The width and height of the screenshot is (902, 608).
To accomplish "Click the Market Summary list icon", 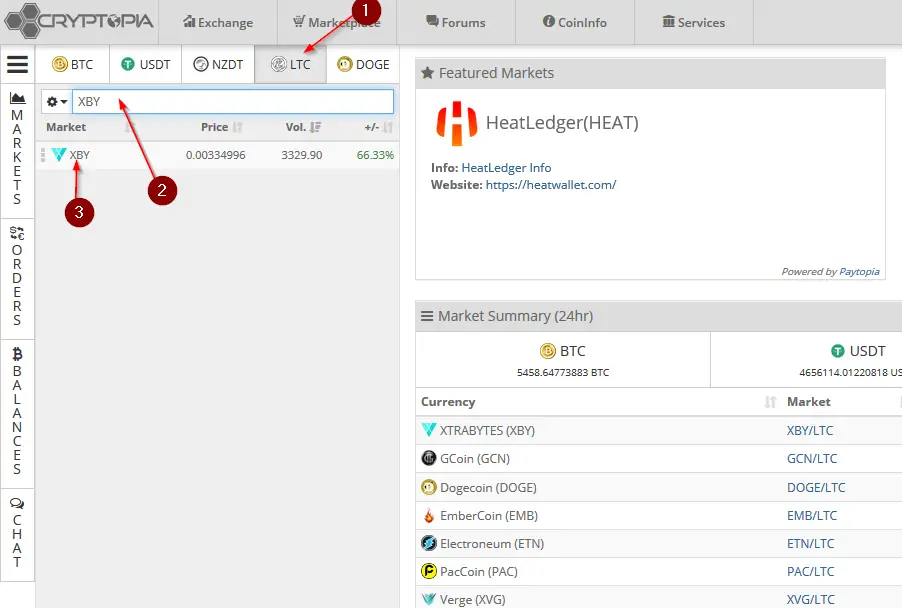I will click(427, 316).
